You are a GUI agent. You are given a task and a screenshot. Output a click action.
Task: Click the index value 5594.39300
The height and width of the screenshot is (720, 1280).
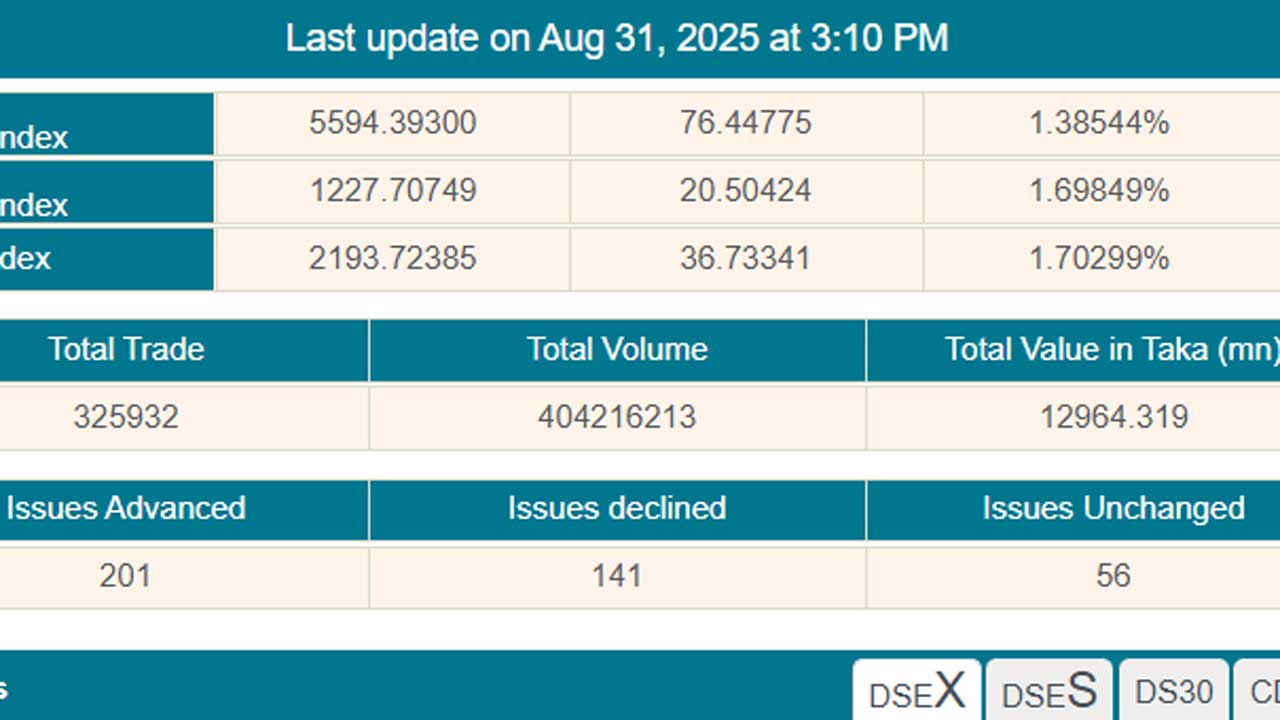393,123
